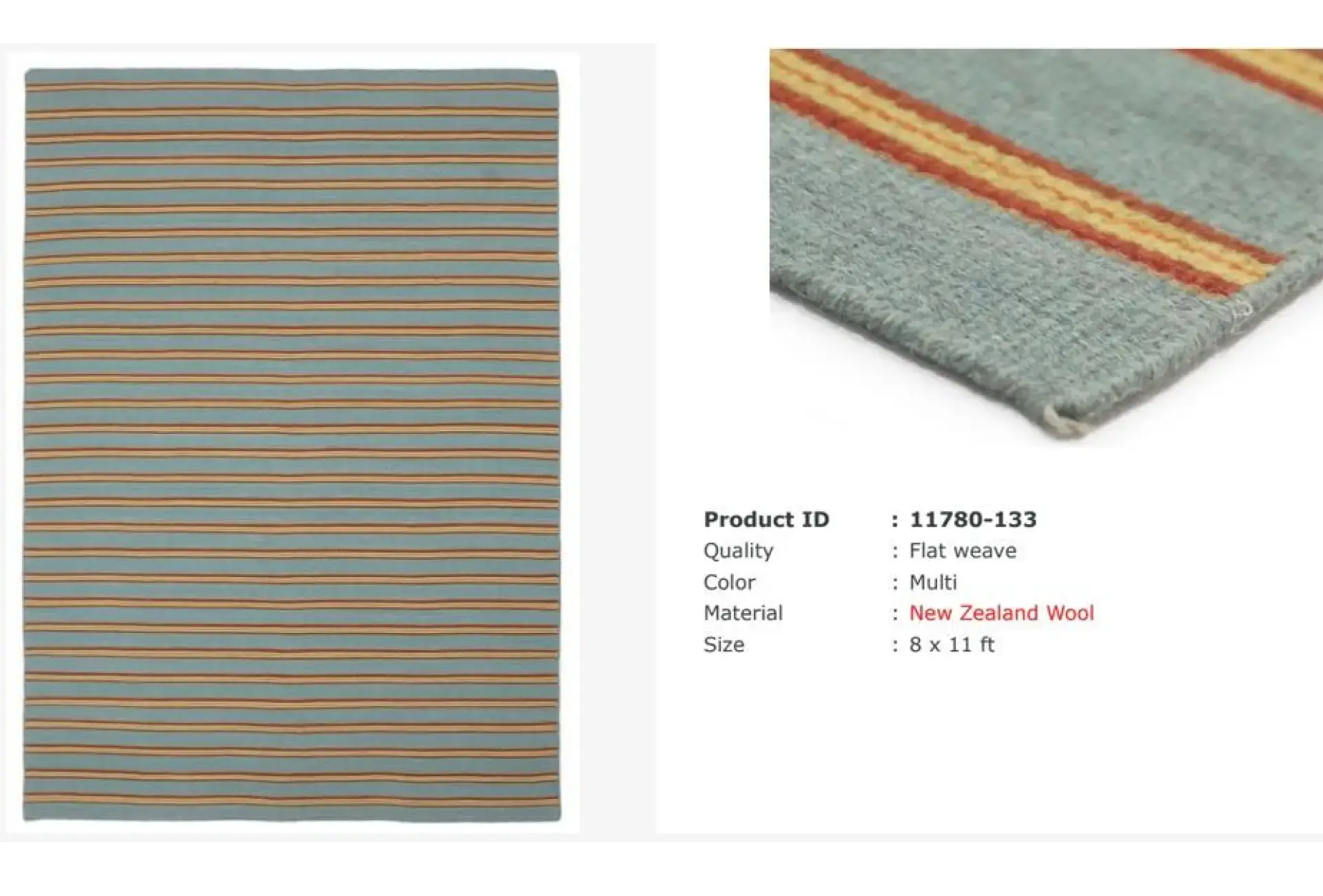Click the white margin beside the full rug
The image size is (1323, 896).
point(570,445)
